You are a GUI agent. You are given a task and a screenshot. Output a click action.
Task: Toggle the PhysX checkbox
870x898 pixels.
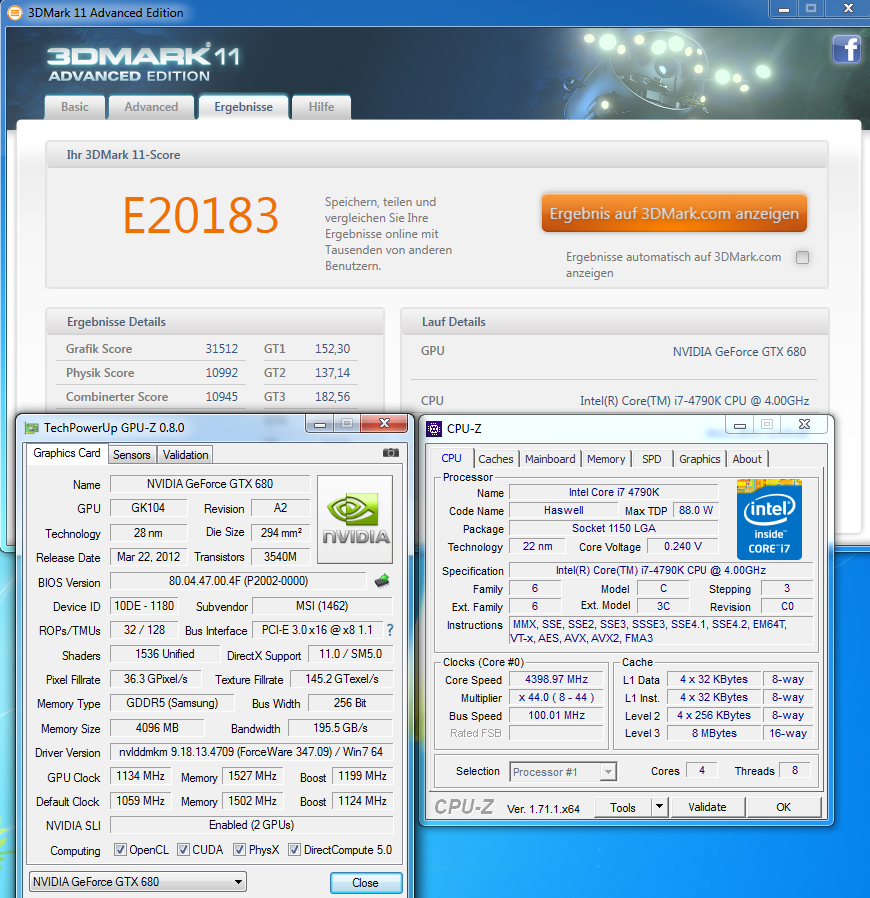240,850
